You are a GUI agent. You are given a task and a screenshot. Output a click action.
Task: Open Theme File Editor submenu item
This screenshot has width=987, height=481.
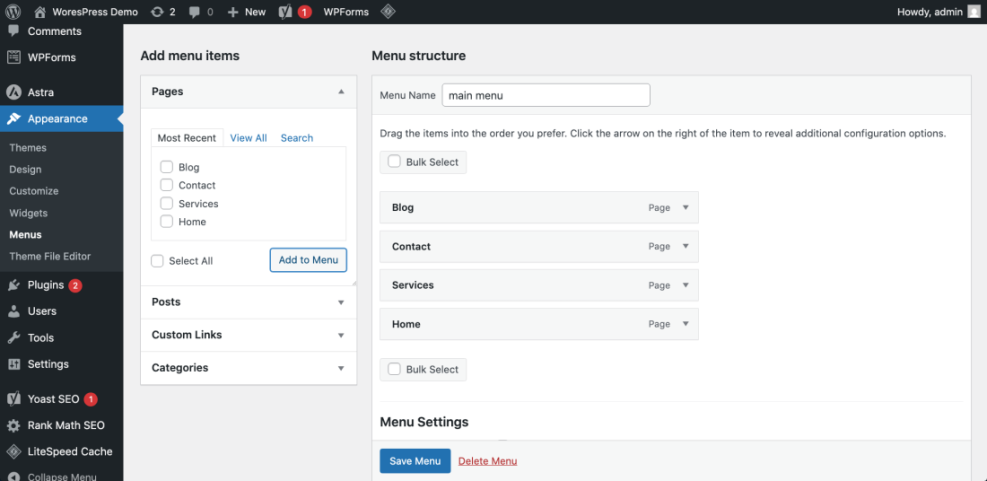(50, 256)
